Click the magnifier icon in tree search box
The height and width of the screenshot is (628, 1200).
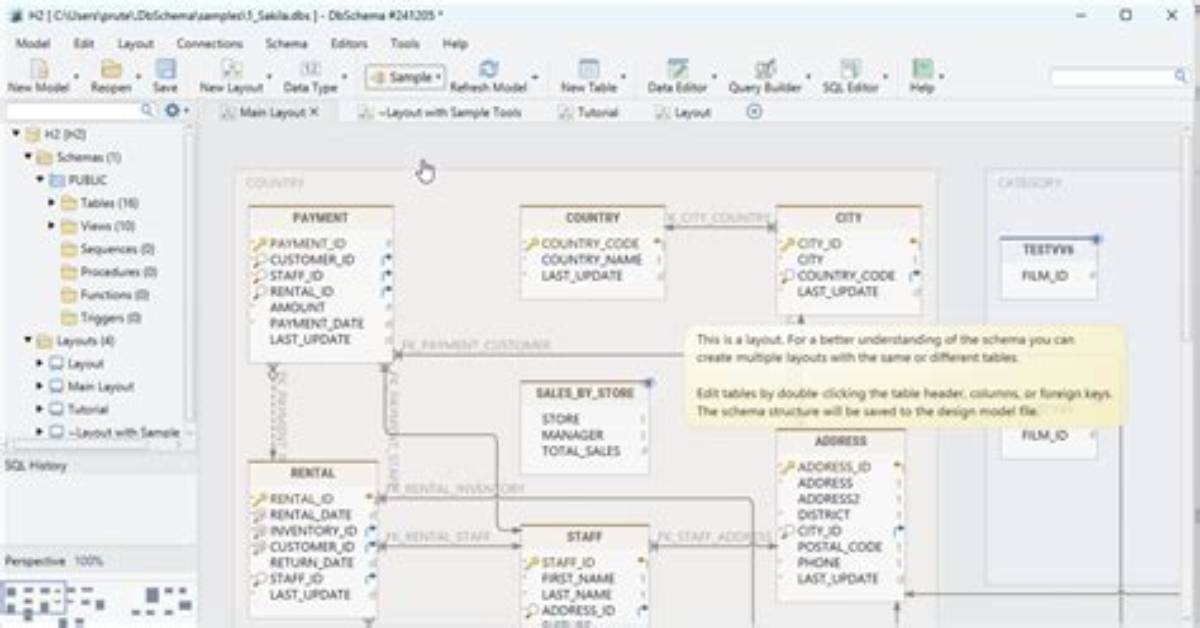(148, 111)
